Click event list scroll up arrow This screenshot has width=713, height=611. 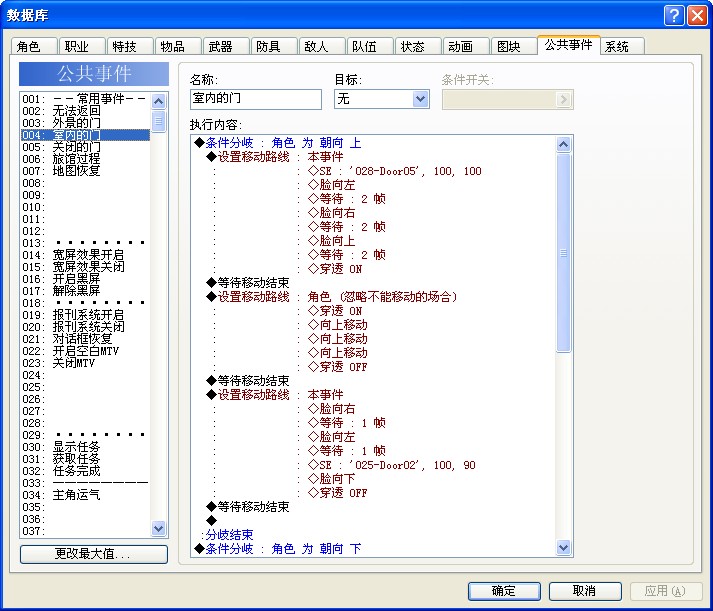158,101
